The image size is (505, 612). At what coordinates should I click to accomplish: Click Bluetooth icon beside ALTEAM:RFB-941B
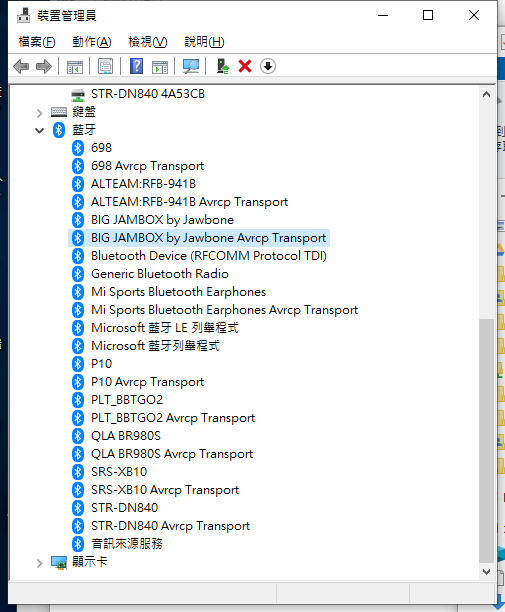(78, 184)
